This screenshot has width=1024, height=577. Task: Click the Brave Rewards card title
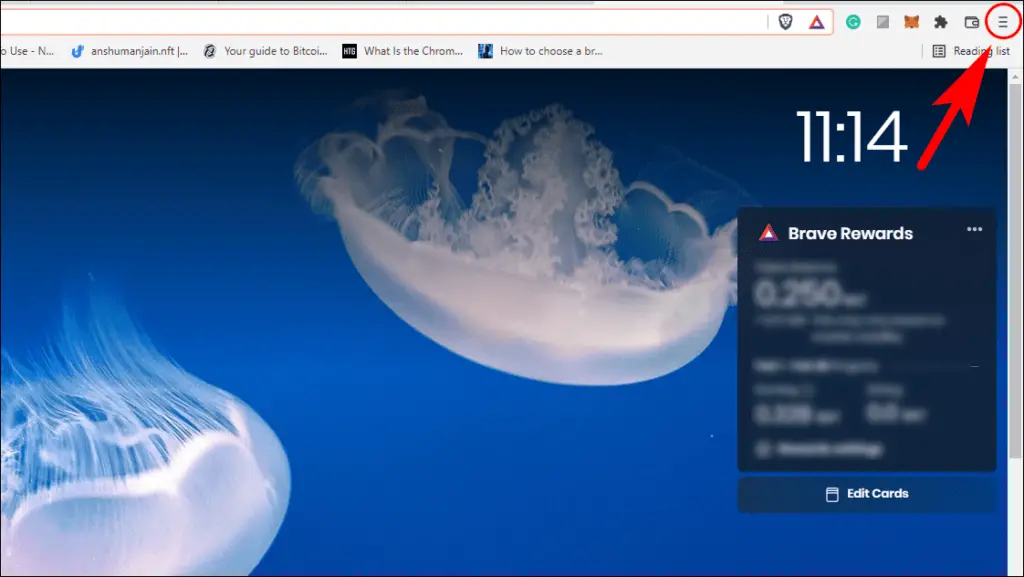[850, 233]
